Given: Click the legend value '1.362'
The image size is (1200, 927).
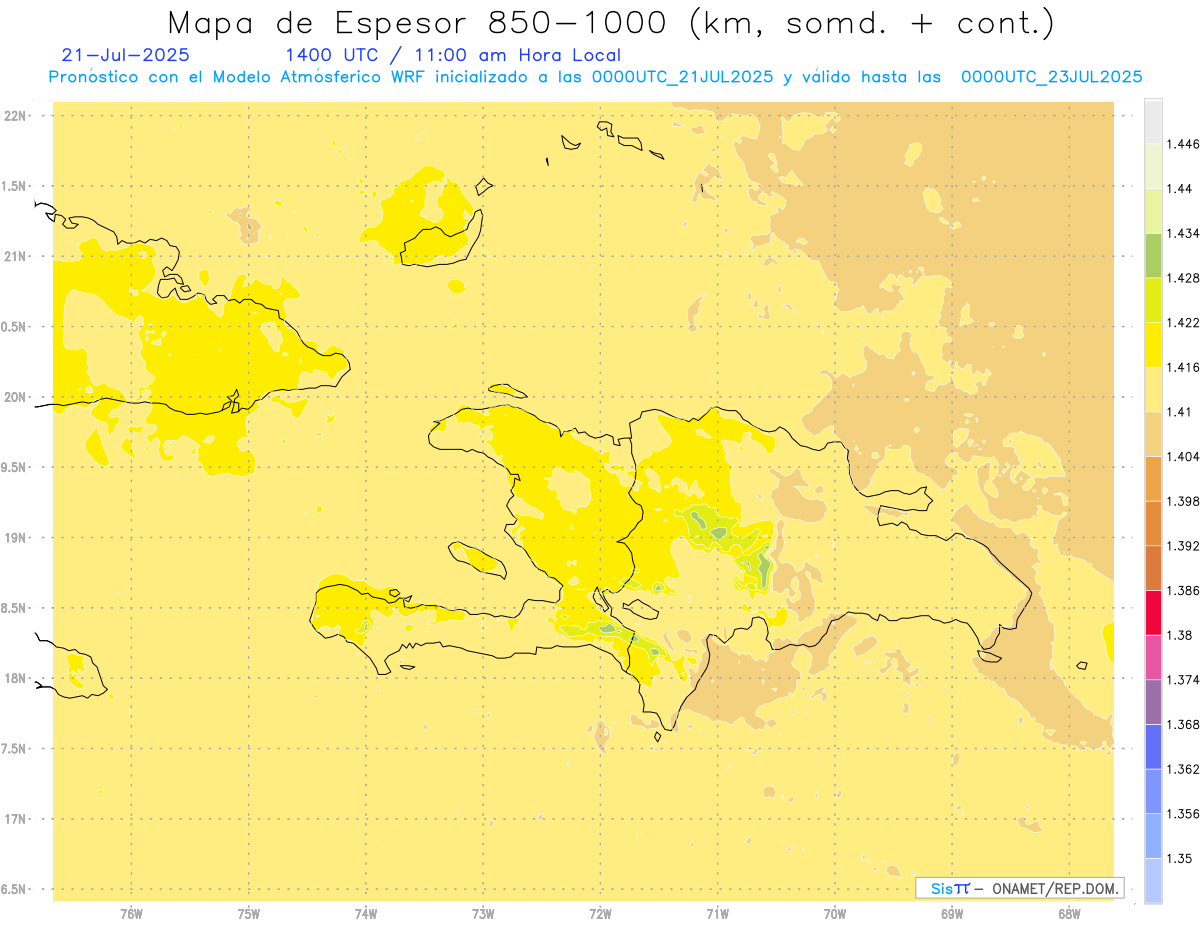Looking at the screenshot, I should click(1182, 769).
